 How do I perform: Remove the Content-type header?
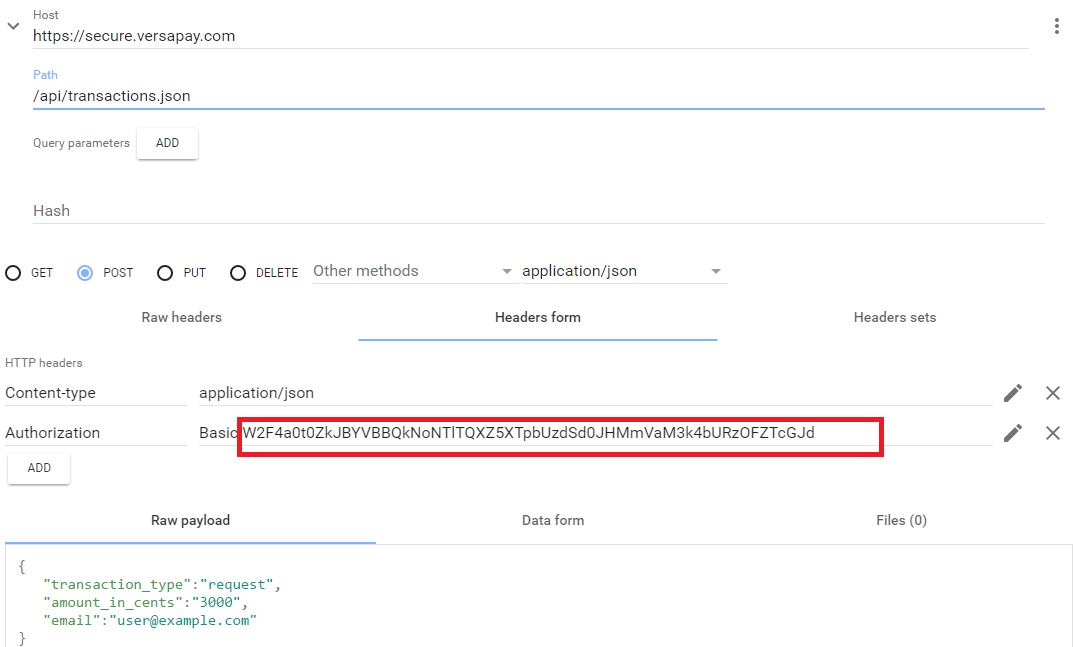pyautogui.click(x=1052, y=393)
